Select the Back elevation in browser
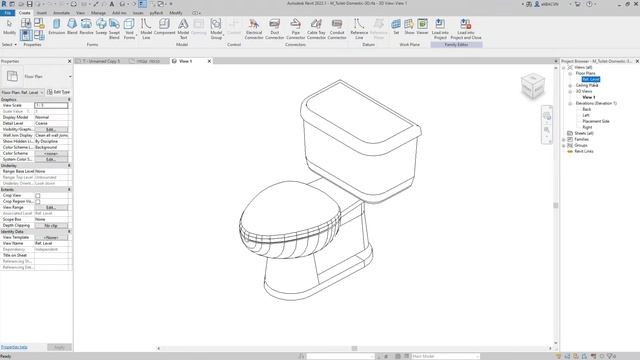Screen dimensions: 640x360 pos(587,109)
